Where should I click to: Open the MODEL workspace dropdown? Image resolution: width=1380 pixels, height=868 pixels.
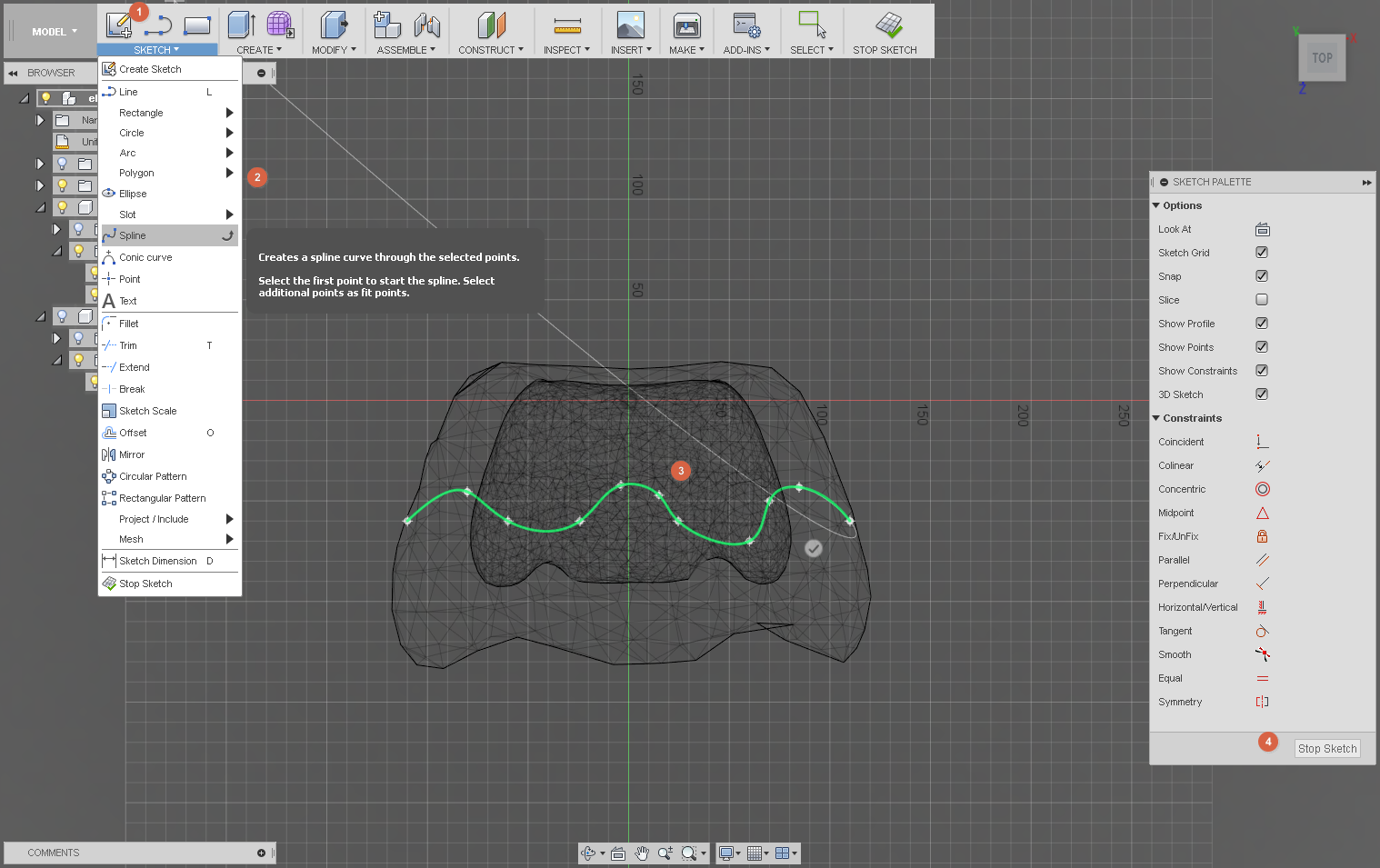(54, 32)
